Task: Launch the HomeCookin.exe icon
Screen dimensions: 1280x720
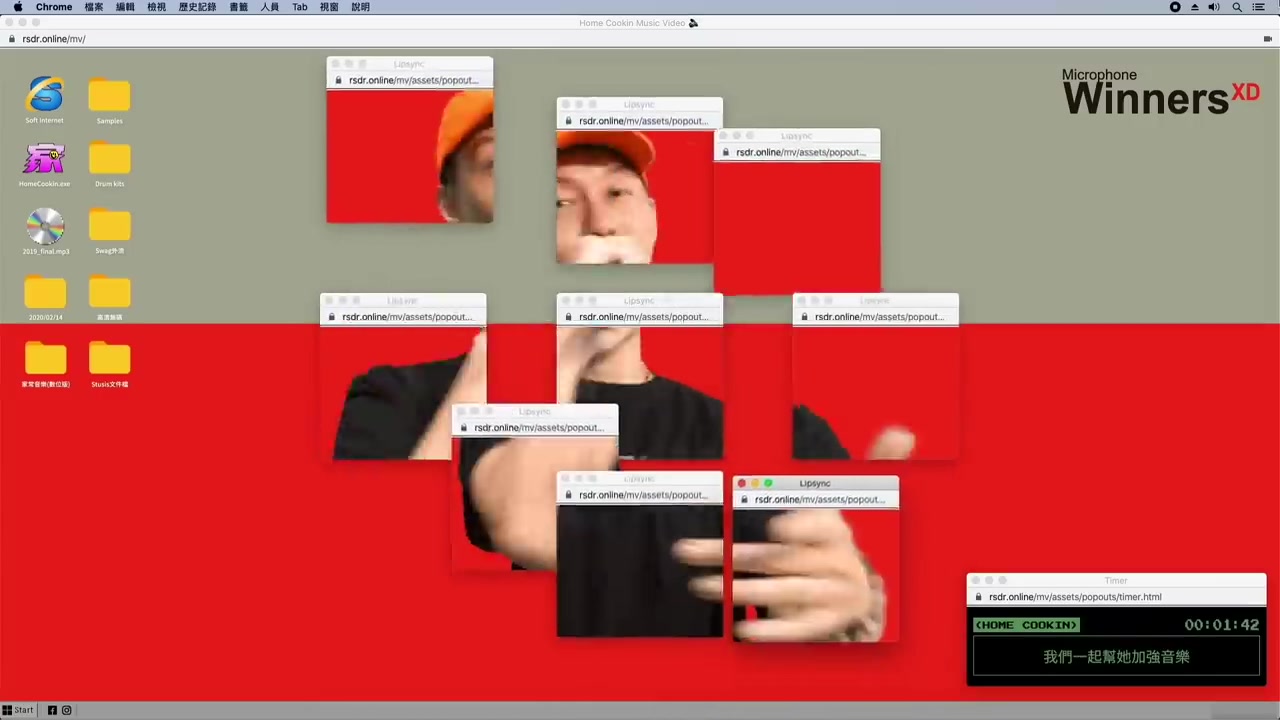Action: coord(45,165)
